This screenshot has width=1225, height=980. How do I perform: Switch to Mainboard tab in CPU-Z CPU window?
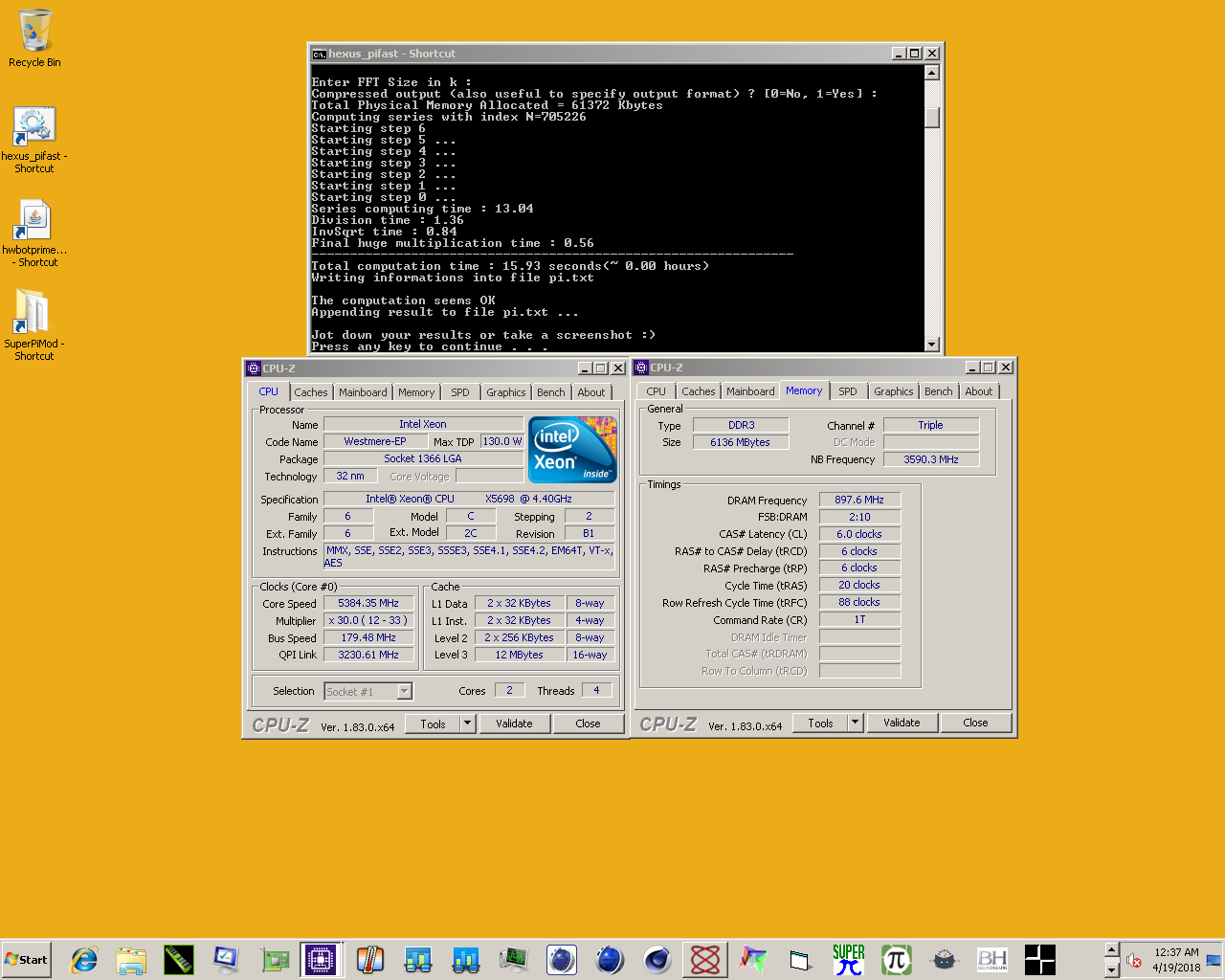tap(363, 392)
